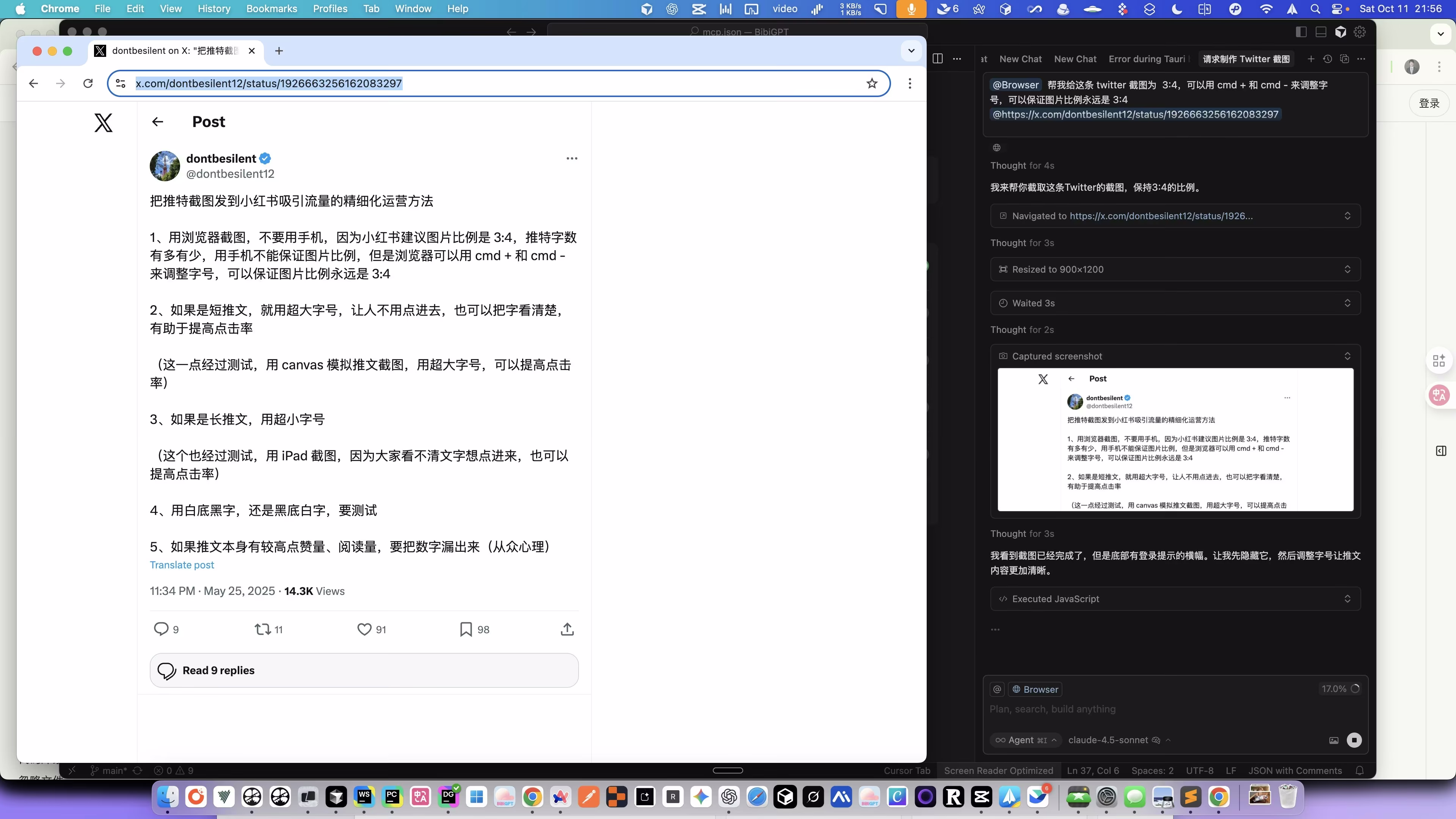Open the History menu in menu bar
The image size is (1456, 819).
point(213,8)
